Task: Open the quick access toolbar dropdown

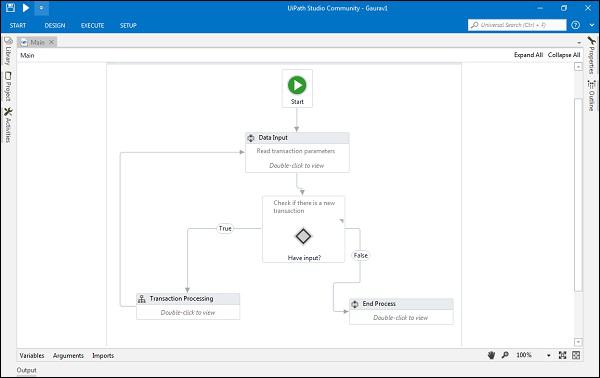Action: pyautogui.click(x=41, y=8)
